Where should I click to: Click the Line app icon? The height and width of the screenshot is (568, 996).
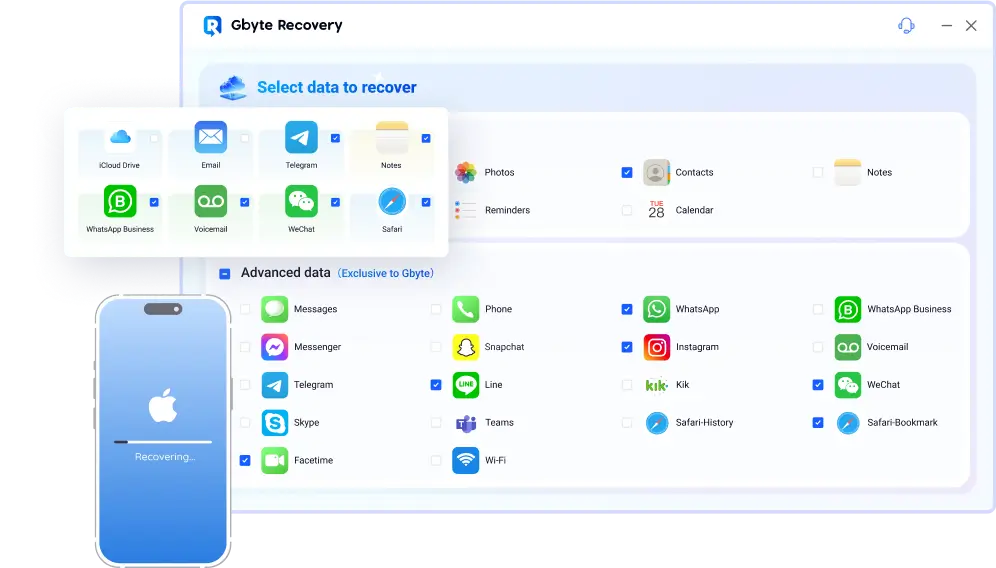[x=466, y=384]
